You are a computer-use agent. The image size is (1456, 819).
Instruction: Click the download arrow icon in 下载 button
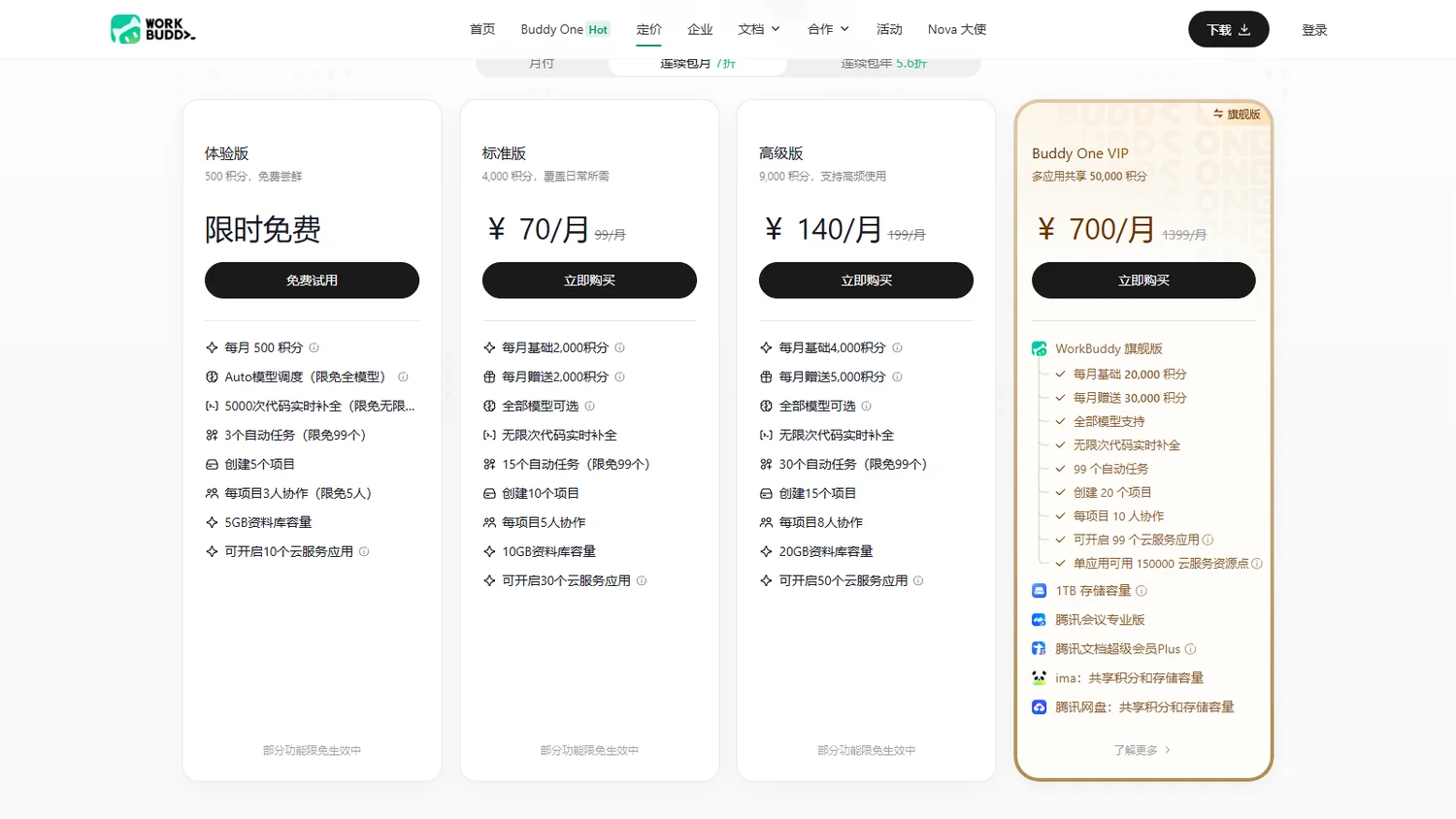click(1244, 30)
